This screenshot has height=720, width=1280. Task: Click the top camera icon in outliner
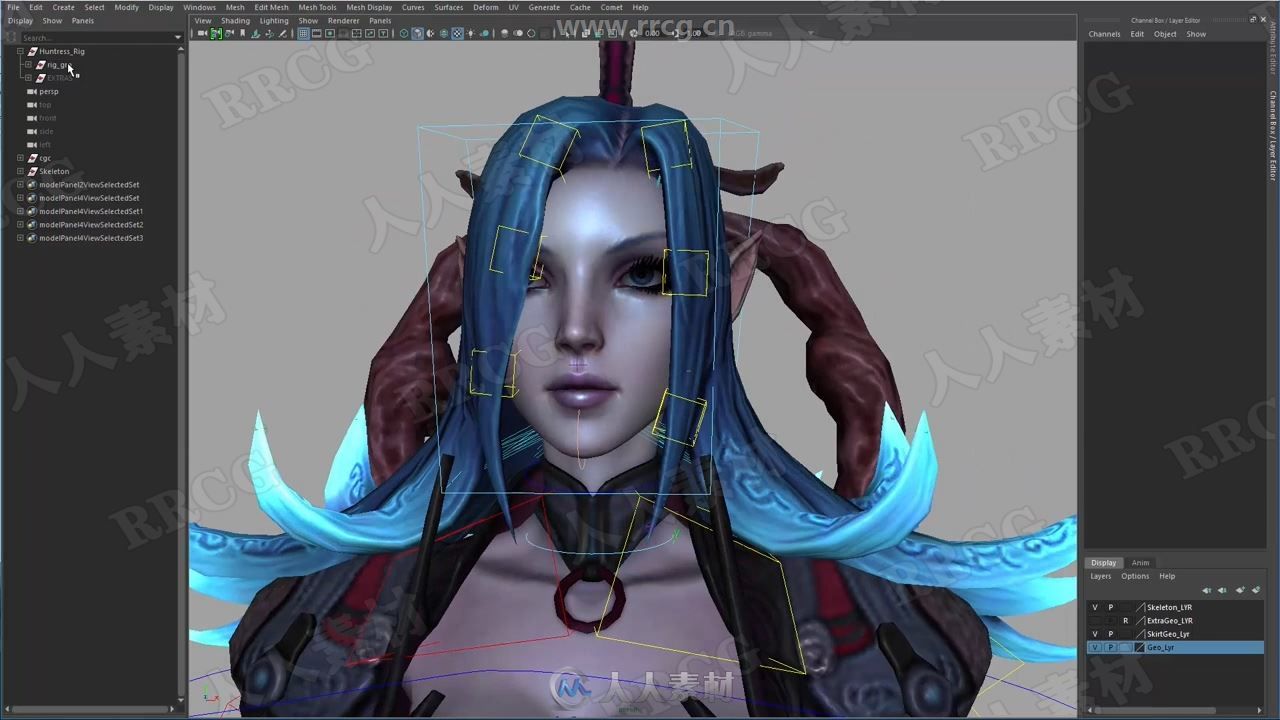point(33,105)
